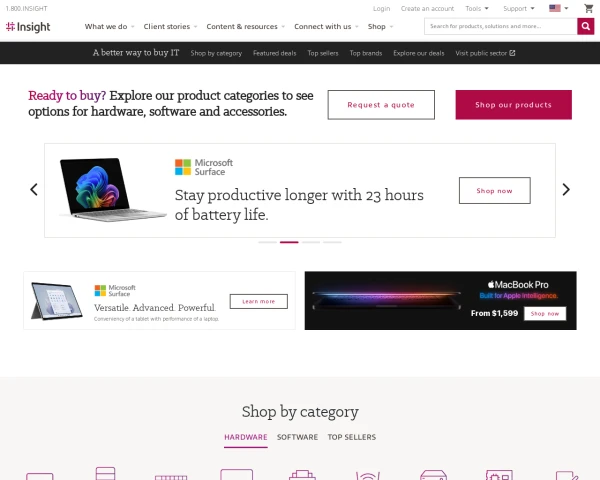
Task: Click the magenta search magnifier button
Action: point(585,26)
